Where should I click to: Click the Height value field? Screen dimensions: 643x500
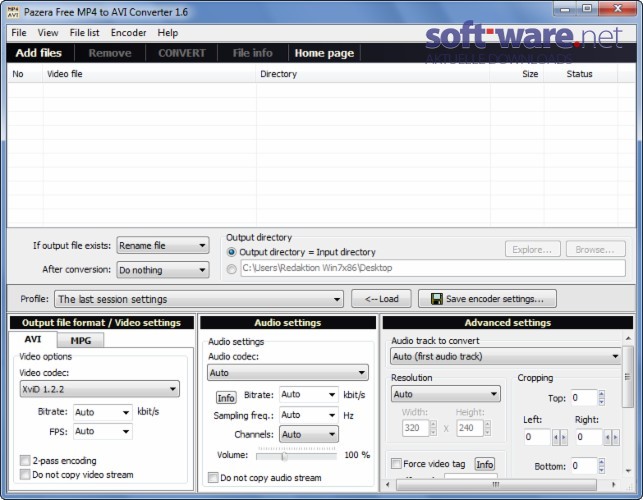[470, 428]
